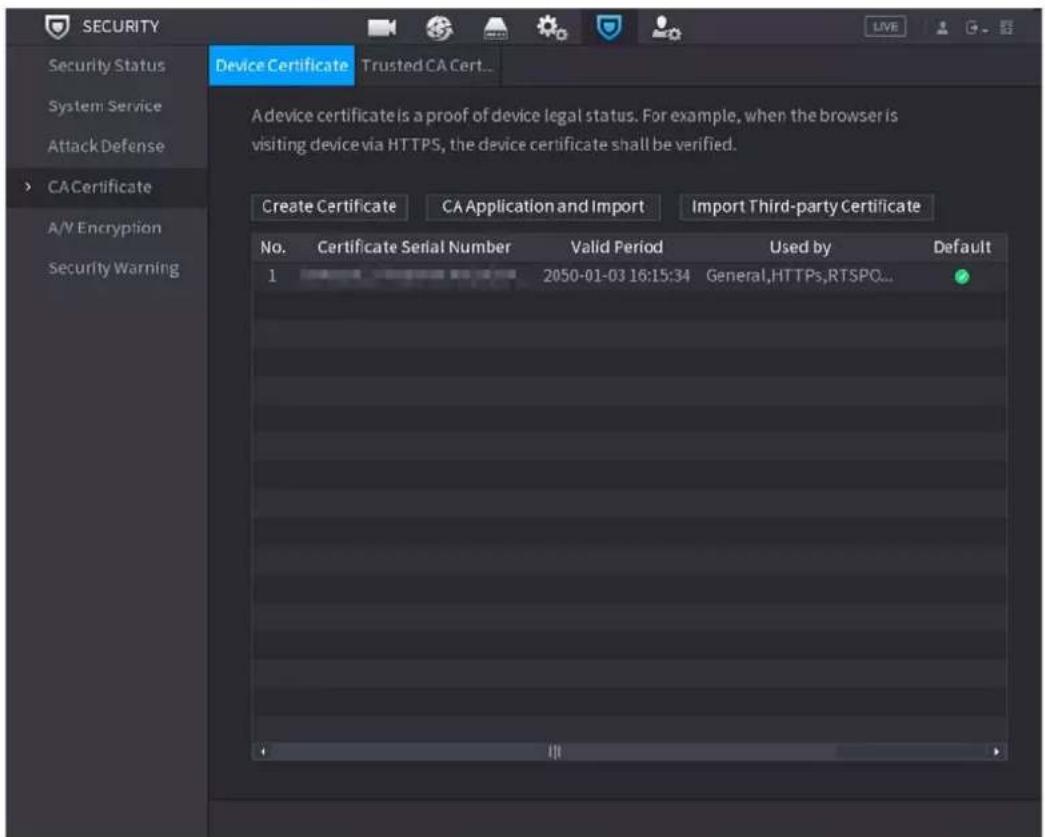
Task: Click the horizontal scrollbar thumb
Action: (x=554, y=752)
